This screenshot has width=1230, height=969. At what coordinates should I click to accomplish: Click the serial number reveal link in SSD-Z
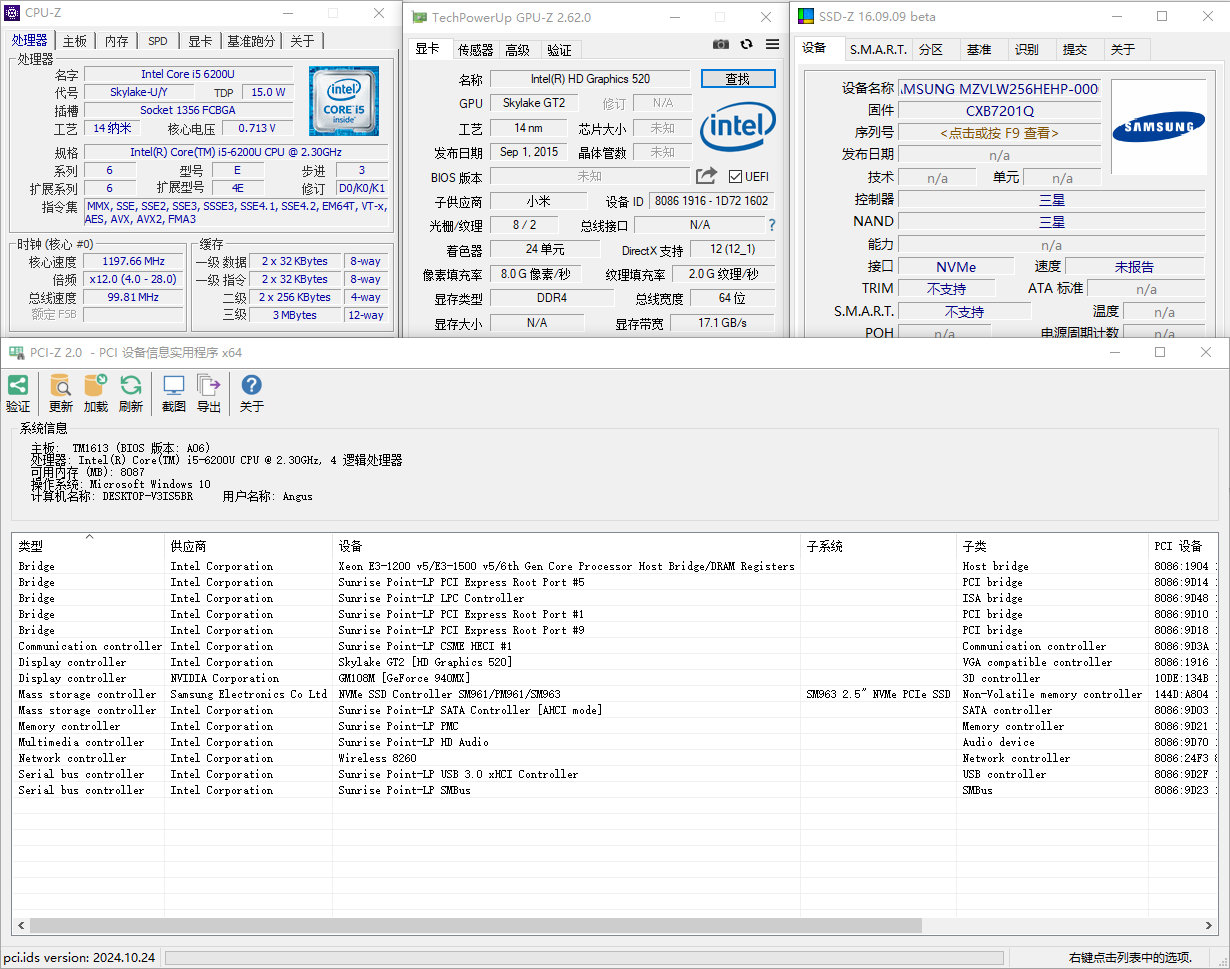pos(1000,132)
